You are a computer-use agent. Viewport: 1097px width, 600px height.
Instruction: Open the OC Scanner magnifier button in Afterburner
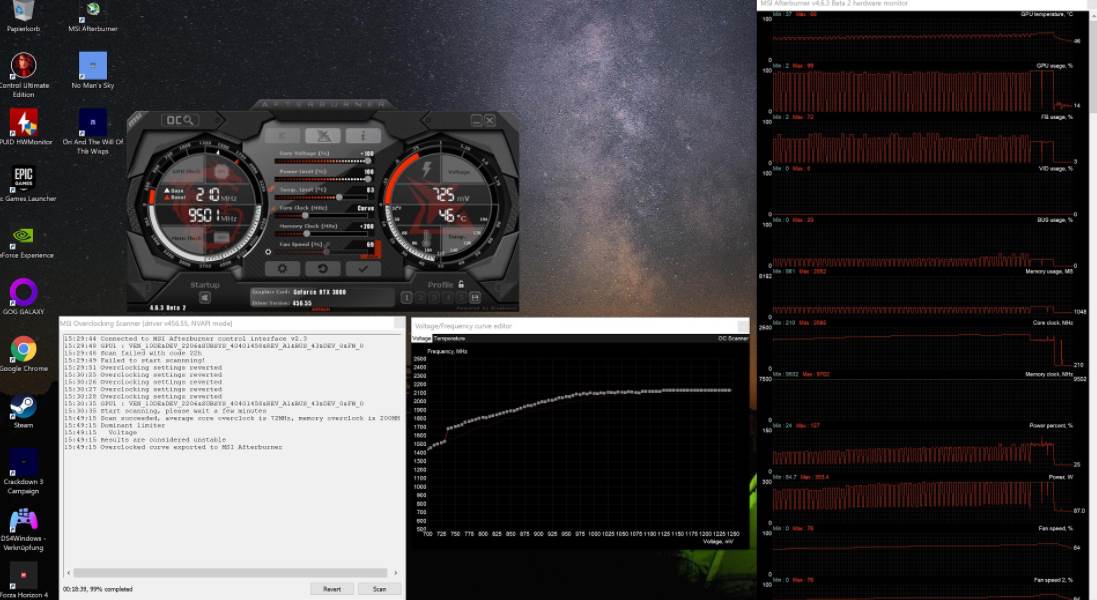[180, 120]
